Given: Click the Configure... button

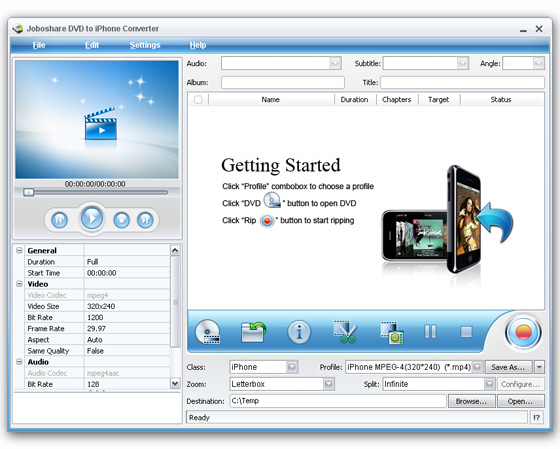Looking at the screenshot, I should point(520,384).
